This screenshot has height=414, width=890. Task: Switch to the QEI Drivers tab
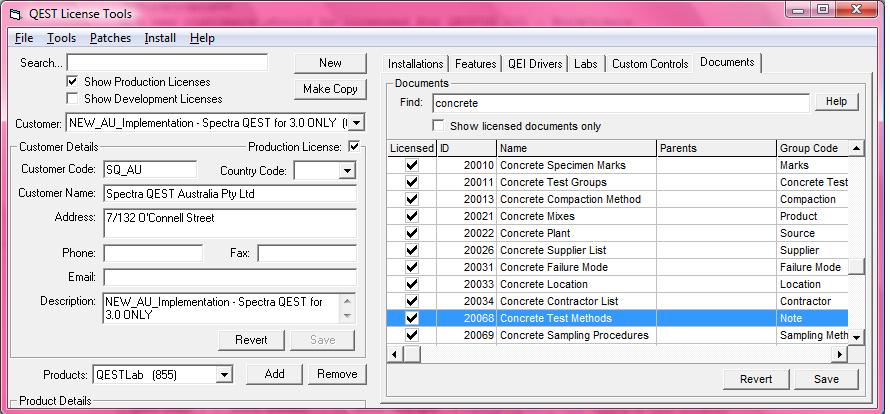535,64
